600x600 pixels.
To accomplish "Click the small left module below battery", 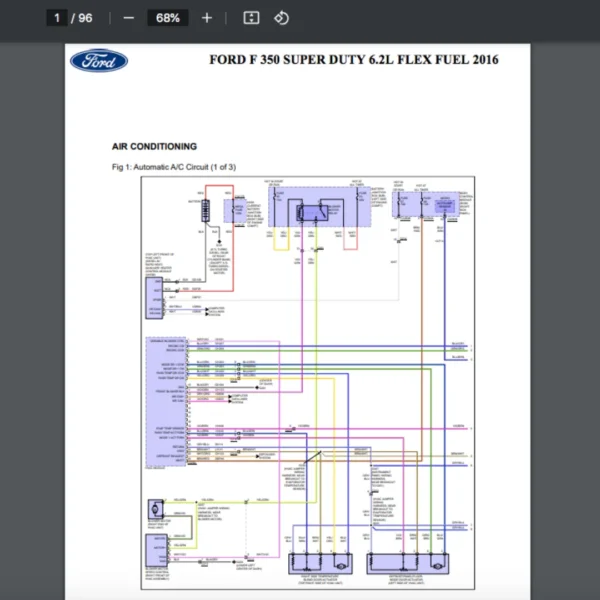I will pyautogui.click(x=155, y=297).
